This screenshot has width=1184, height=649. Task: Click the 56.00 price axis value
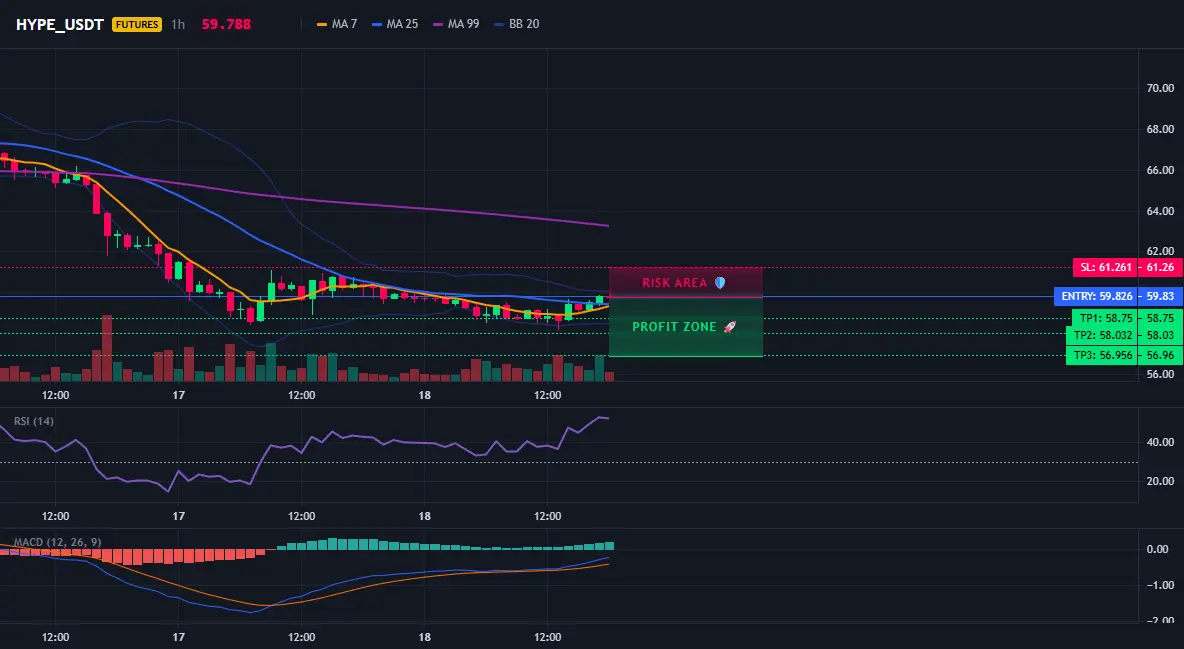click(1161, 374)
